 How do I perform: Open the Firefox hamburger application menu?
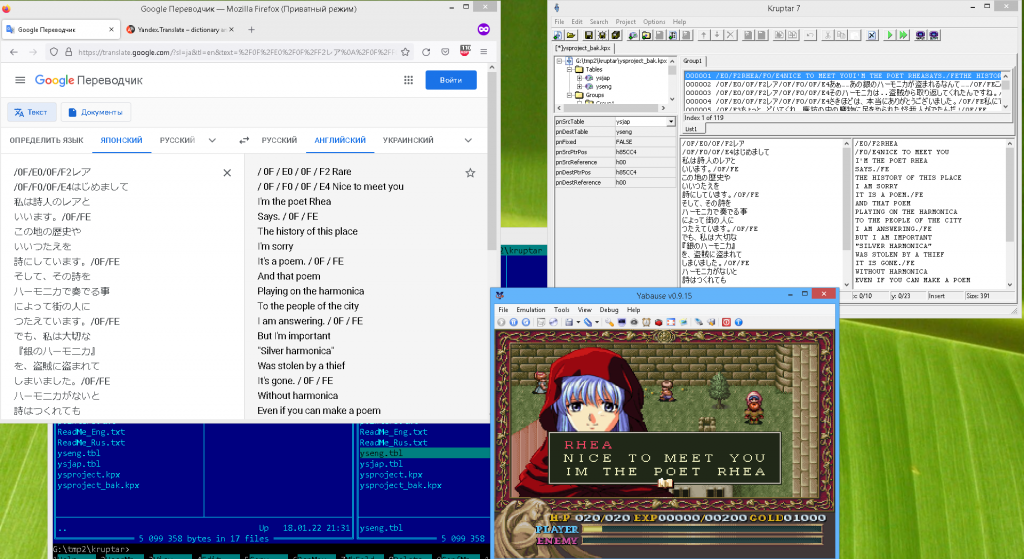483,52
